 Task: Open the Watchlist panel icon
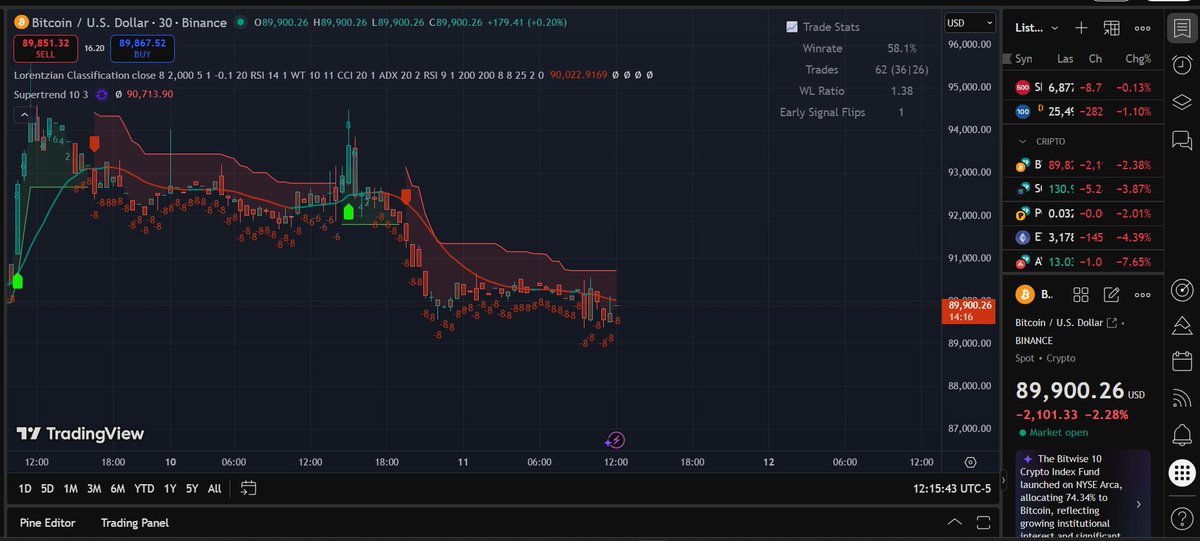click(x=1180, y=27)
